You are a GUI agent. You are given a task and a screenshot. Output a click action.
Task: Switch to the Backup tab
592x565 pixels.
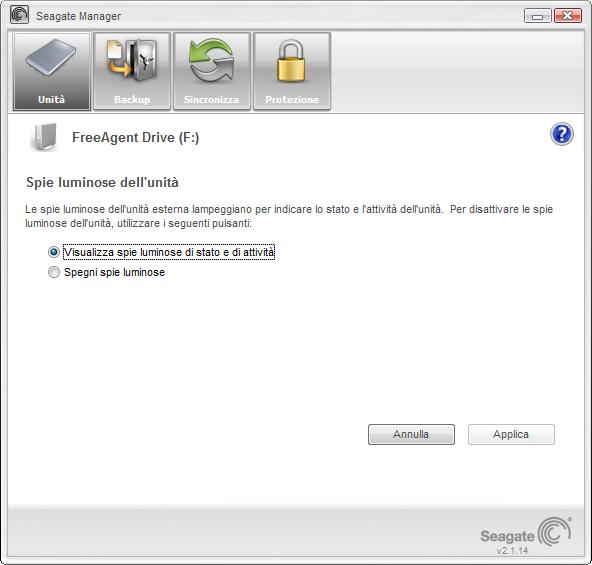132,71
